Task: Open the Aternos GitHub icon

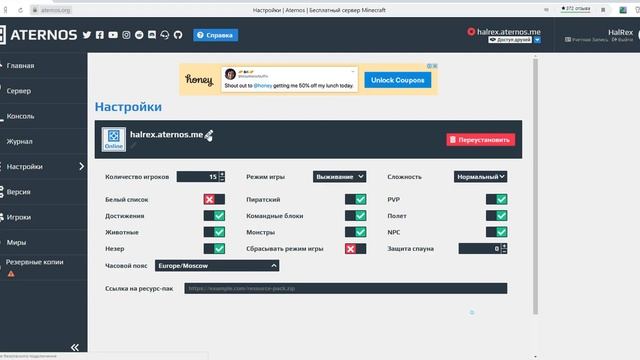Action: coord(178,35)
